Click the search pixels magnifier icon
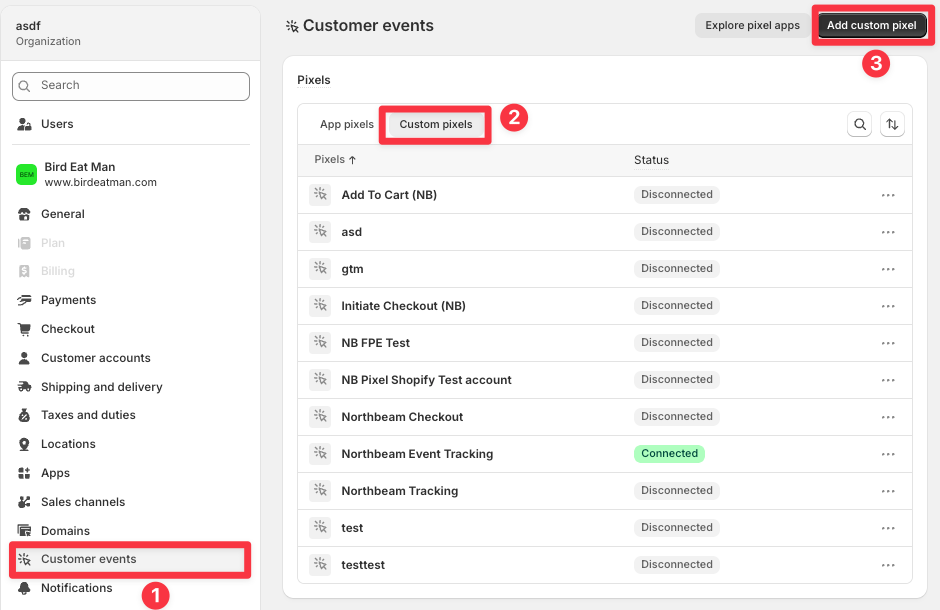940x610 pixels. 859,124
